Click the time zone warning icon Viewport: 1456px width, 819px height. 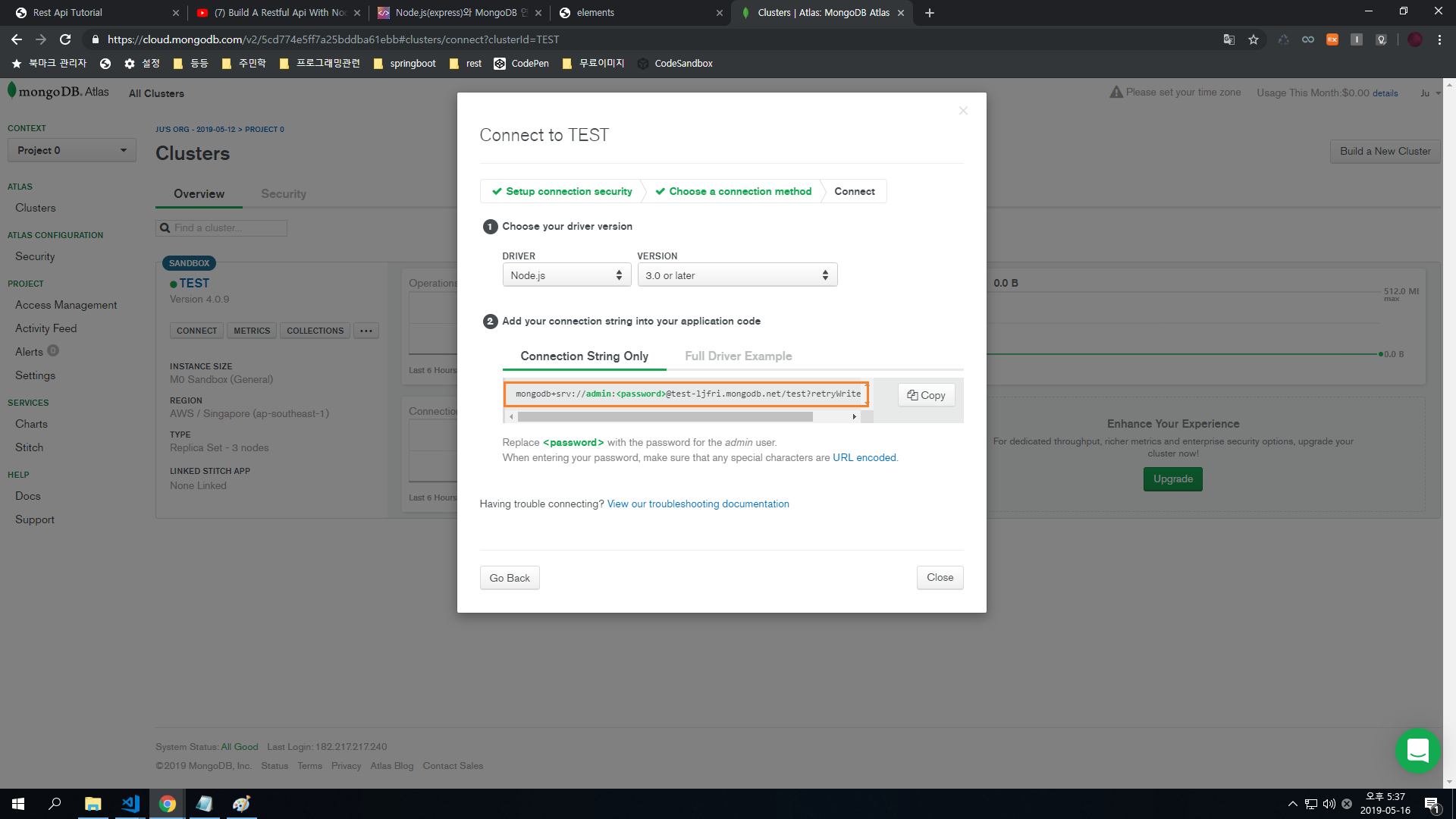coord(1116,92)
